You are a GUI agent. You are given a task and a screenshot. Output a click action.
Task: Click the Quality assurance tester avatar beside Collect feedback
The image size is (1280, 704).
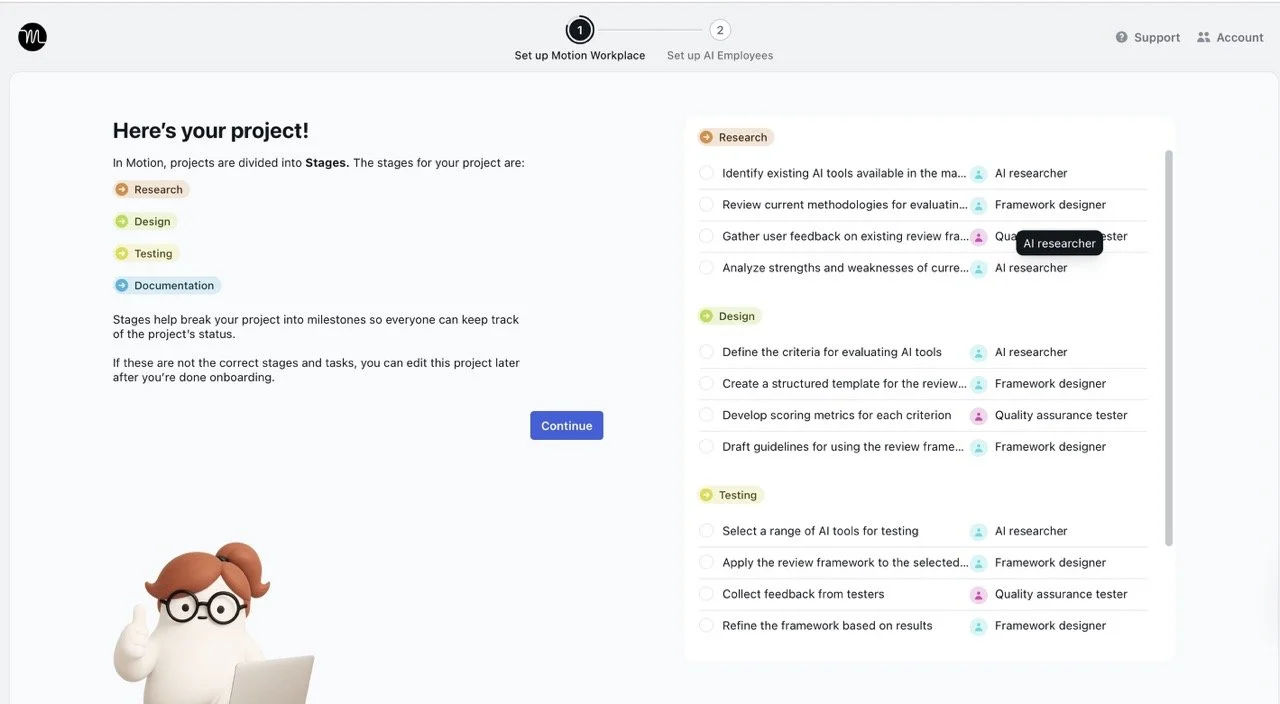pos(978,594)
